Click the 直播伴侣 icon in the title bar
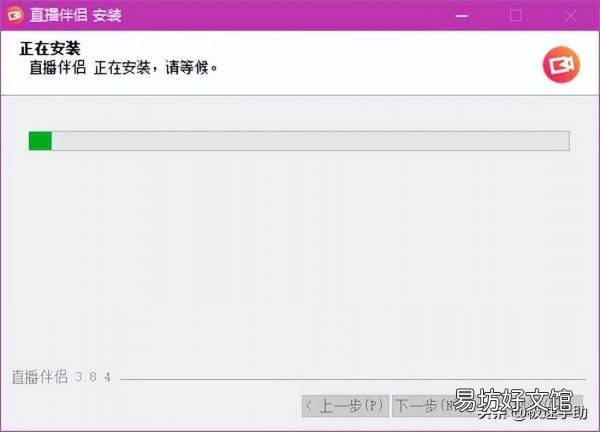This screenshot has width=600, height=432. point(15,15)
